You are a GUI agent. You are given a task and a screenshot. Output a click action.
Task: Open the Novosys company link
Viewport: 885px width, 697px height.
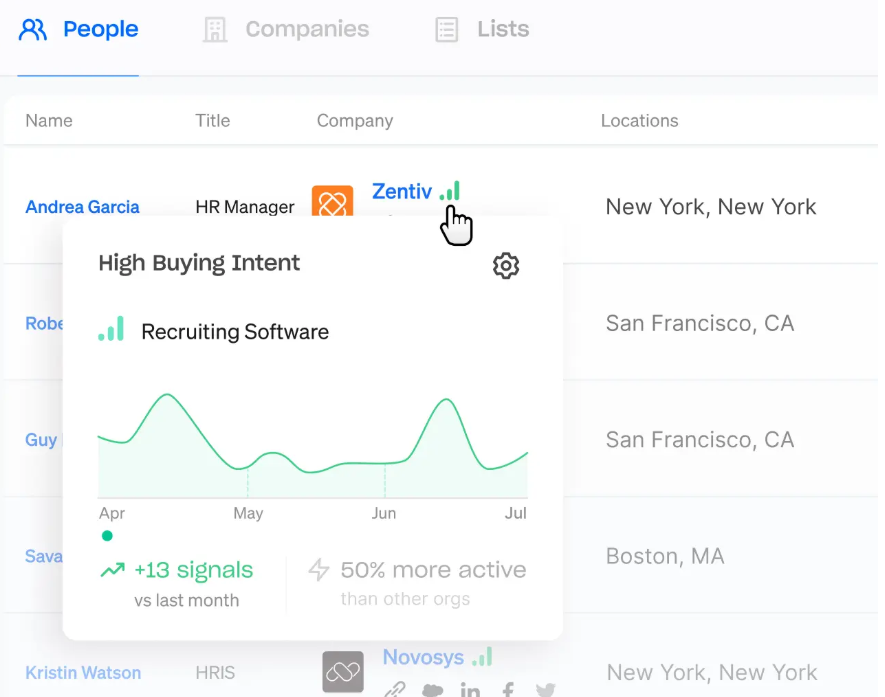pyautogui.click(x=423, y=657)
